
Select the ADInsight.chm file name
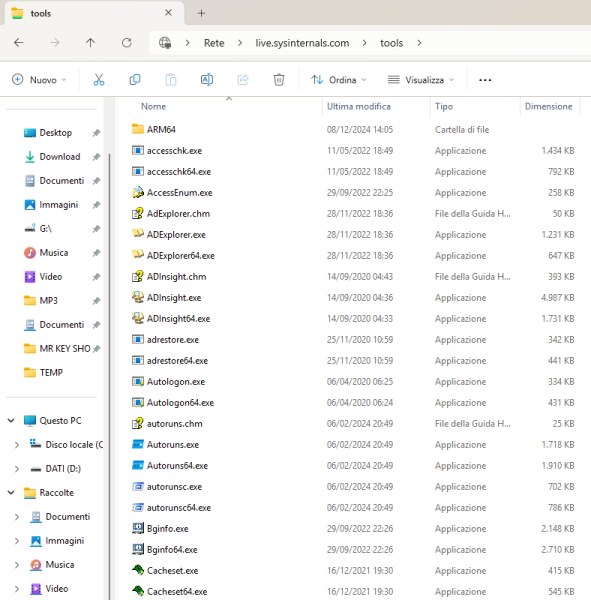coord(176,276)
